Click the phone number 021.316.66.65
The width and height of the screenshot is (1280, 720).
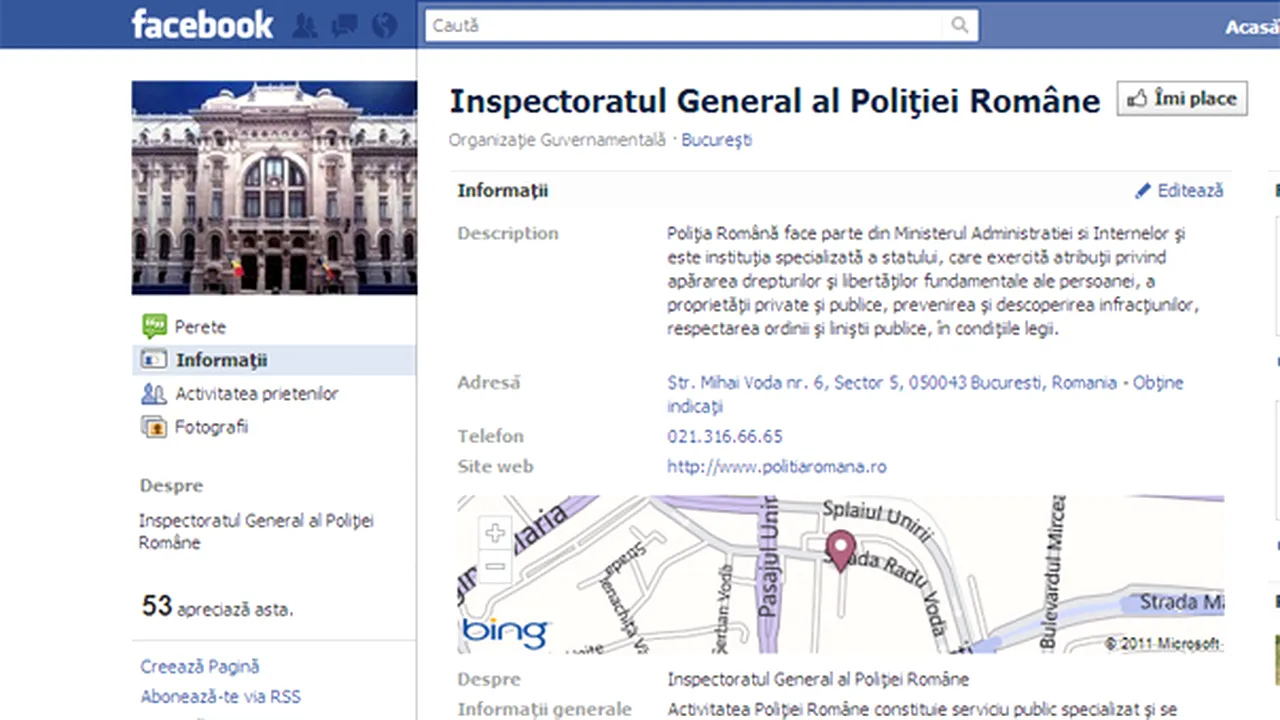(725, 436)
